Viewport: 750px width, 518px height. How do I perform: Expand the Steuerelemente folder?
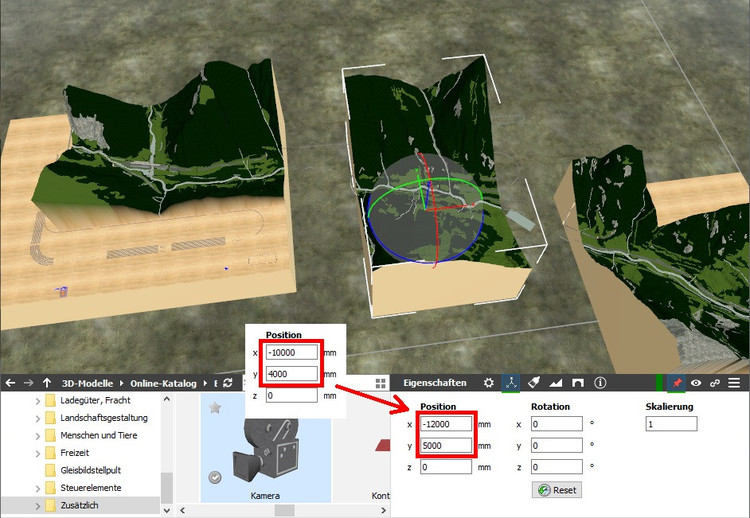pos(38,488)
